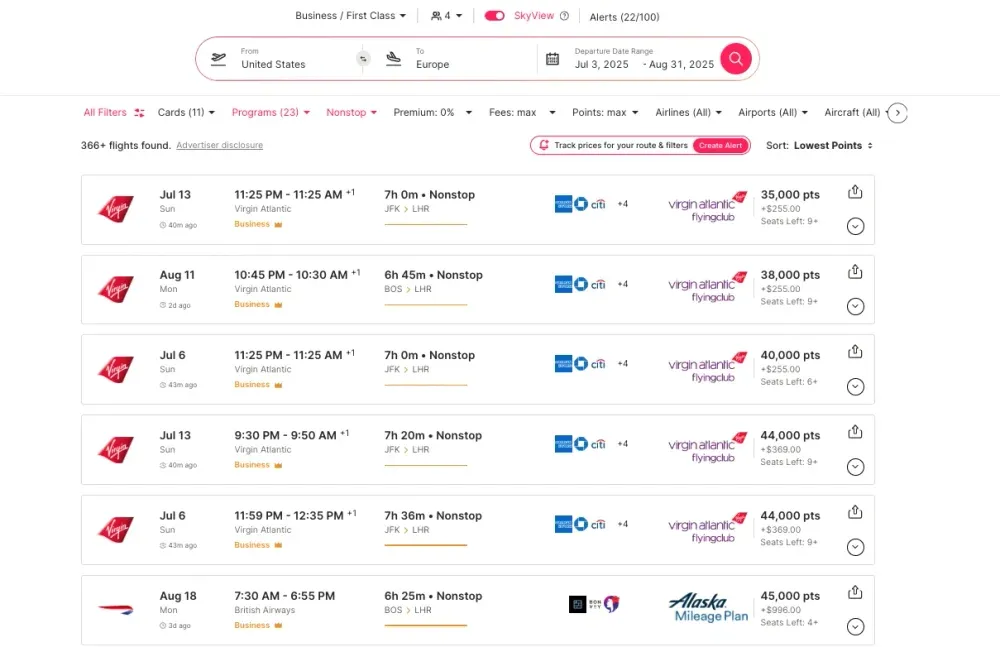
Task: Share the British Airways Aug 18 flight
Action: [855, 592]
